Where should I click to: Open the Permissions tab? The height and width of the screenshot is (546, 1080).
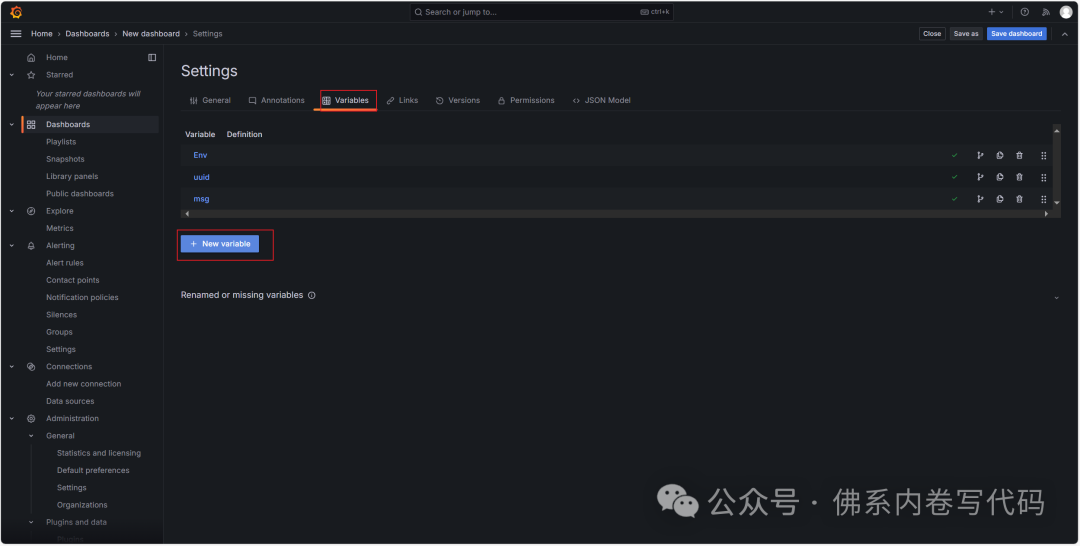click(x=526, y=101)
